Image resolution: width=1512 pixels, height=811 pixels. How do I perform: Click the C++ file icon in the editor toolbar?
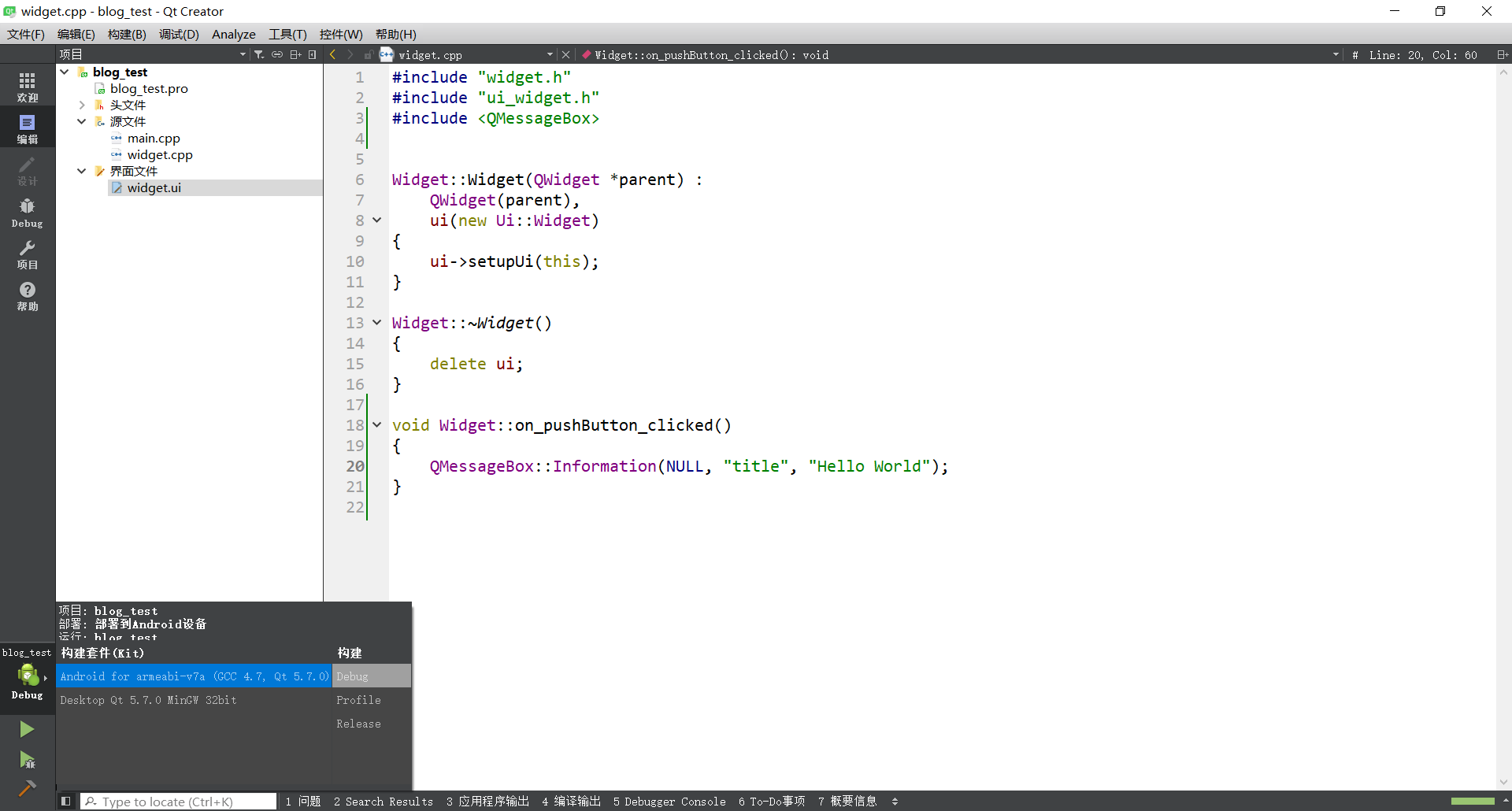387,54
